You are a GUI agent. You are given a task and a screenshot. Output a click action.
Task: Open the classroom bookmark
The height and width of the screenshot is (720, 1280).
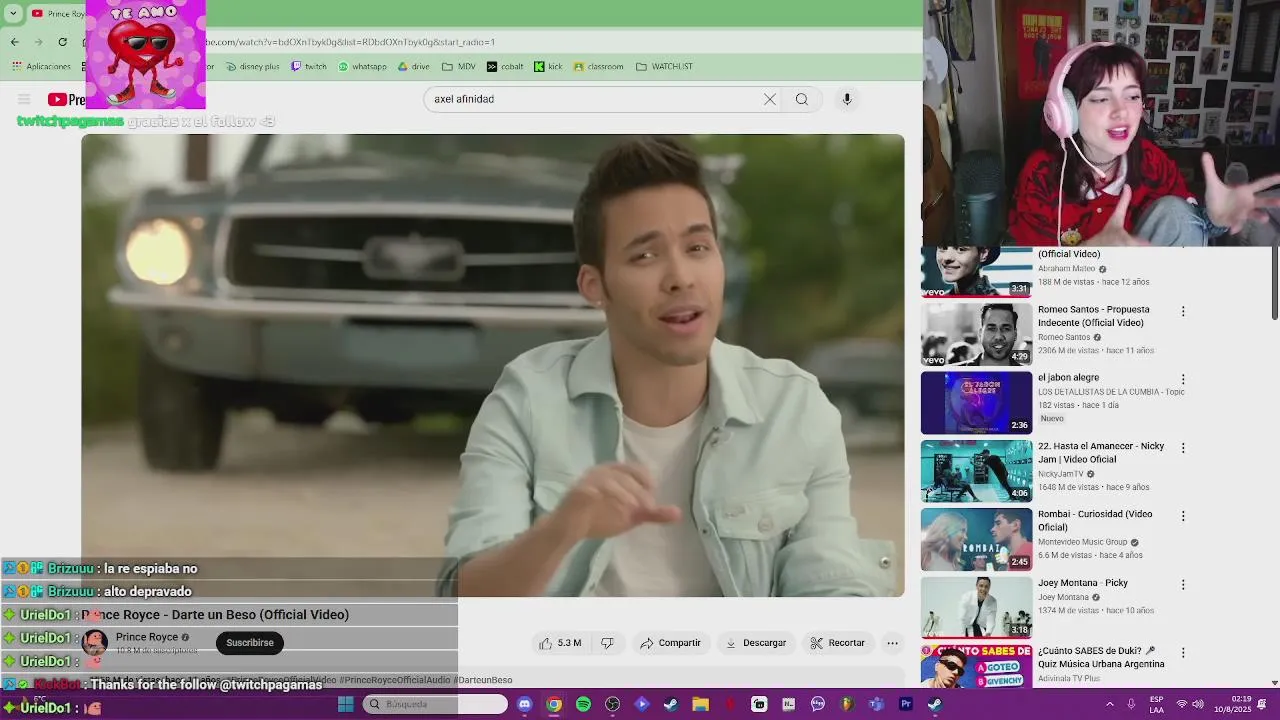[598, 67]
